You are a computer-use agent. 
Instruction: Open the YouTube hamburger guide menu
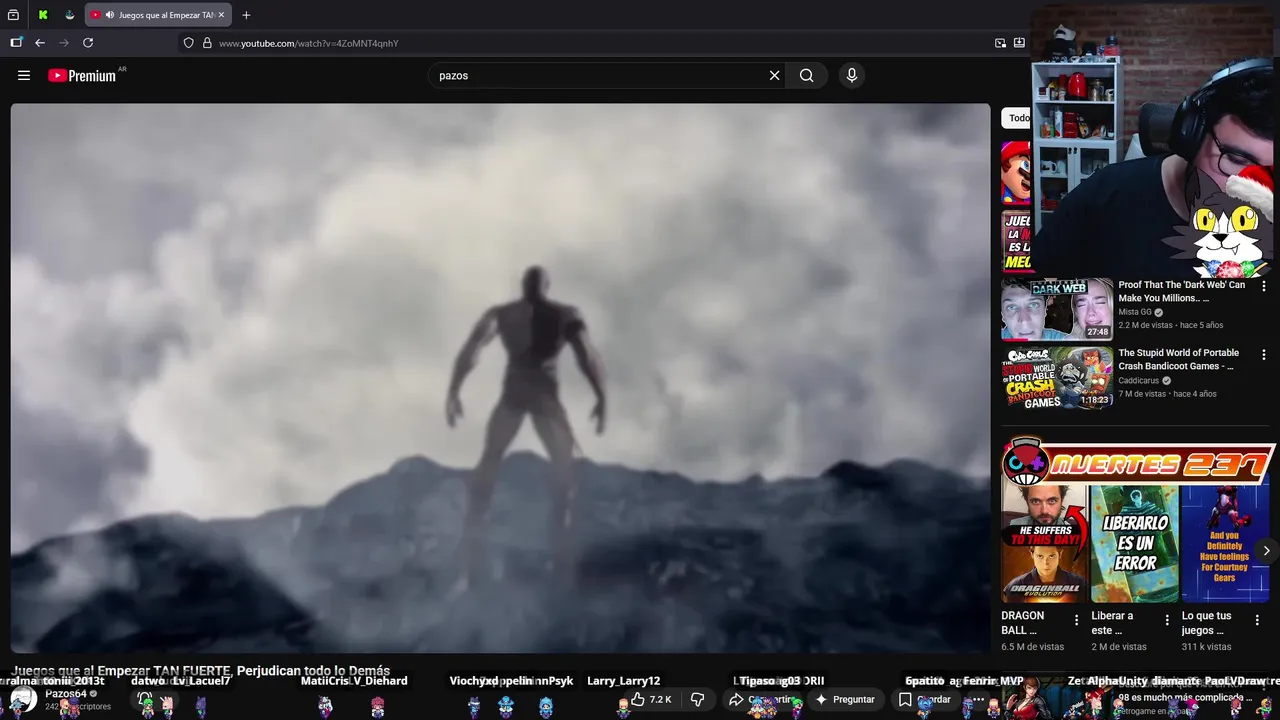(24, 75)
